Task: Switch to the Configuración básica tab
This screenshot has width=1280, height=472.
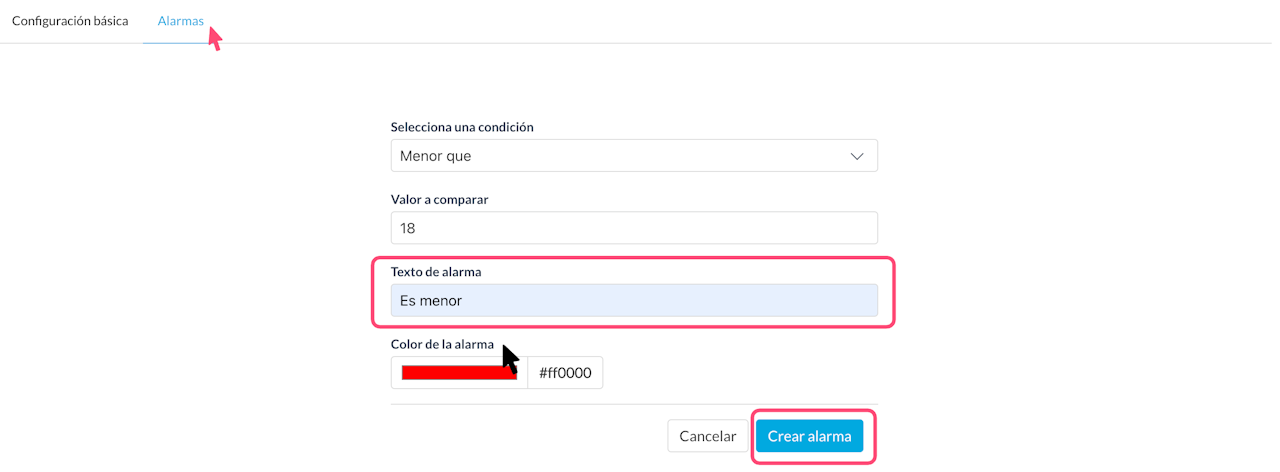Action: (x=70, y=21)
